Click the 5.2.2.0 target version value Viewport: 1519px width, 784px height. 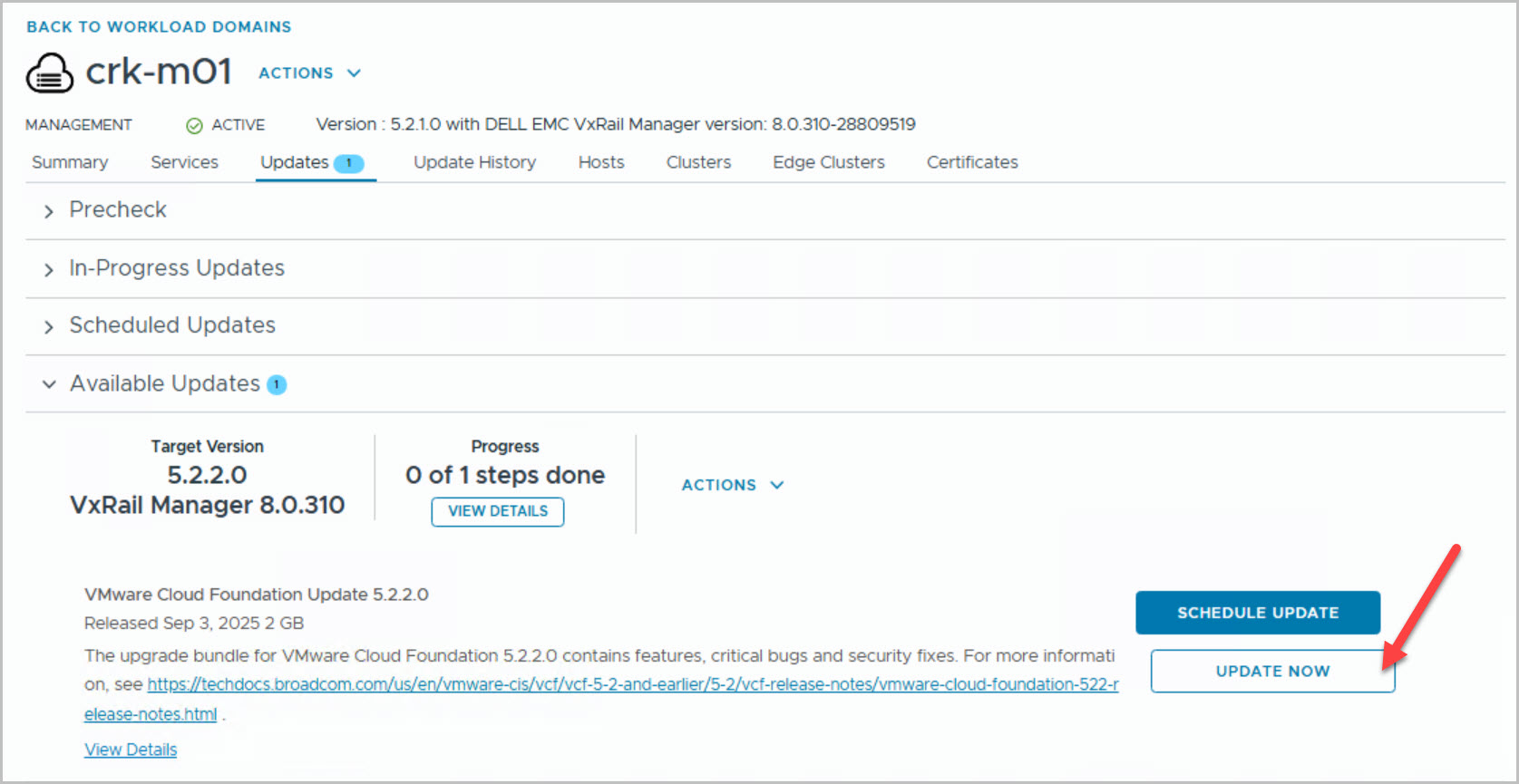[208, 475]
